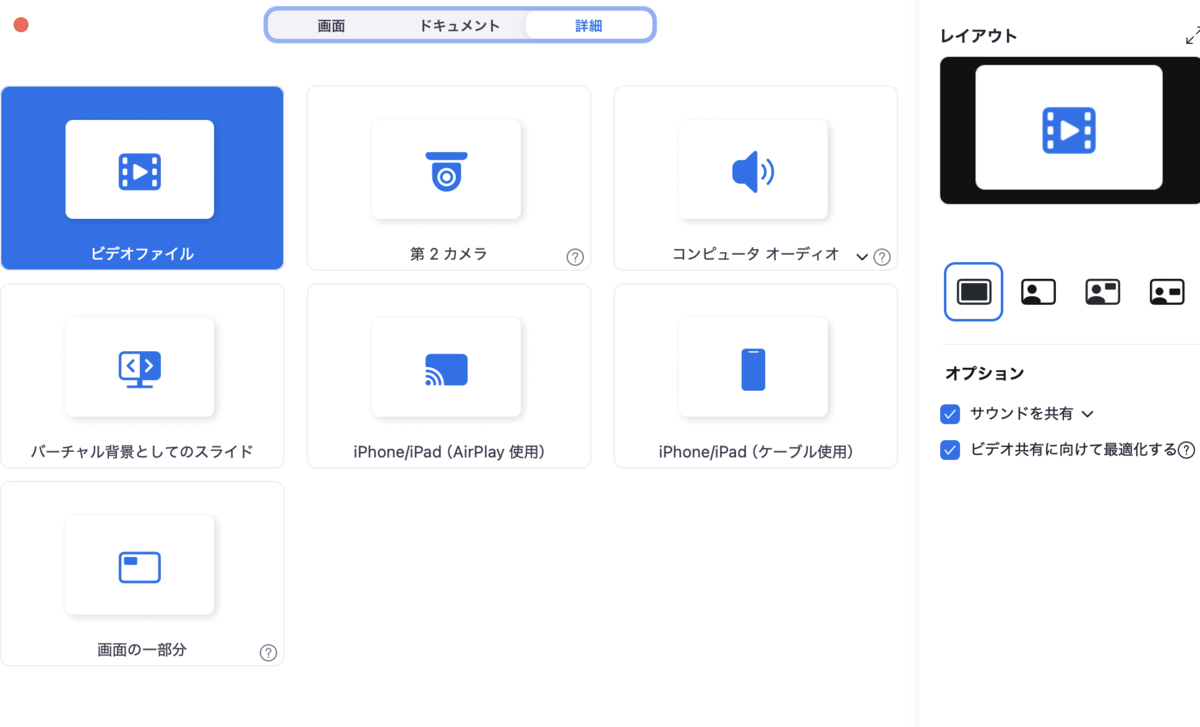
Task: Select iPhone/iPad (AirPlay 使用) cast icon
Action: (446, 370)
